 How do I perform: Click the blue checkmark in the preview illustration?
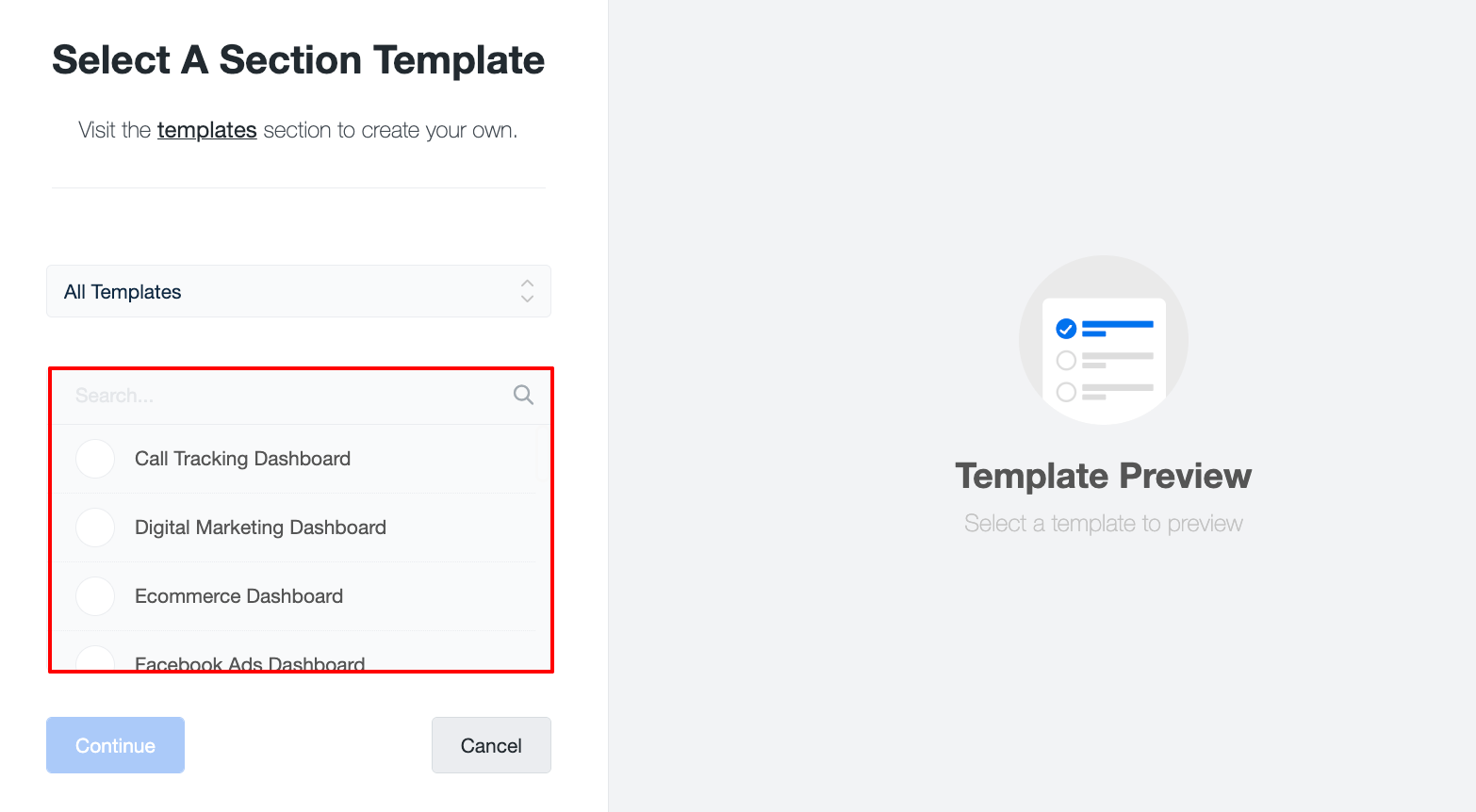(x=1066, y=329)
